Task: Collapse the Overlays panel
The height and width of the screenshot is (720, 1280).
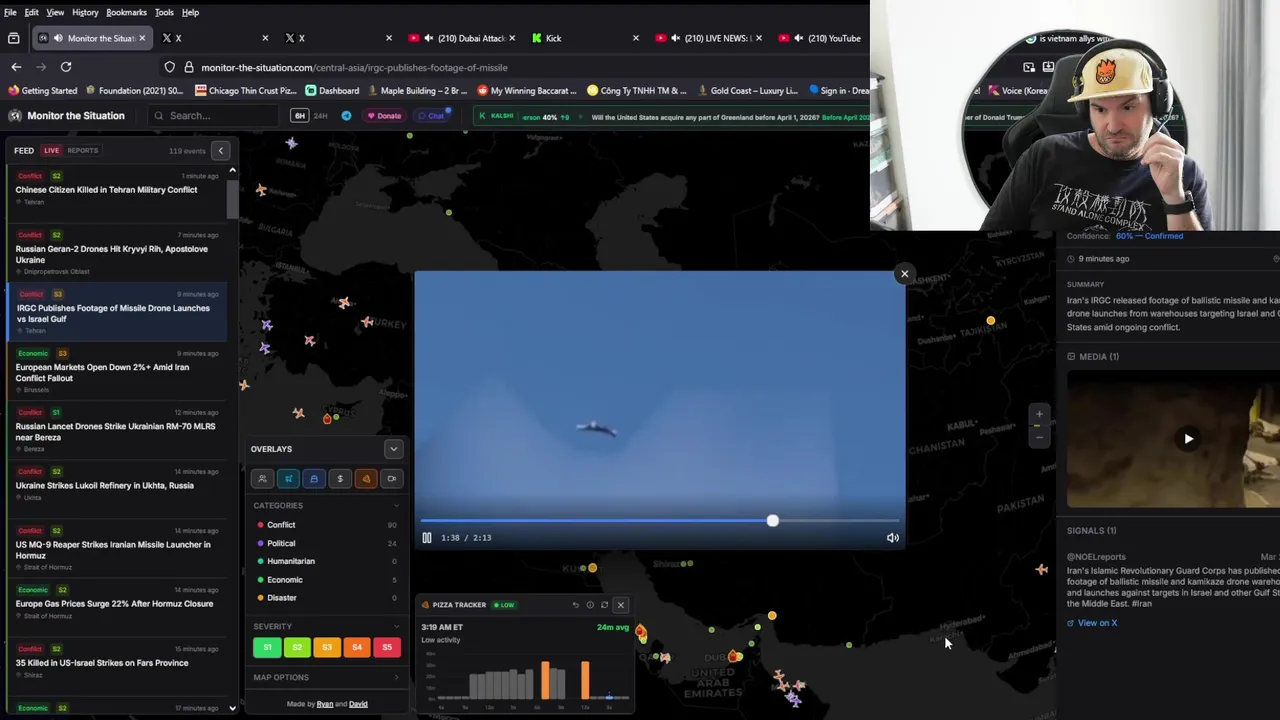Action: pyautogui.click(x=393, y=449)
